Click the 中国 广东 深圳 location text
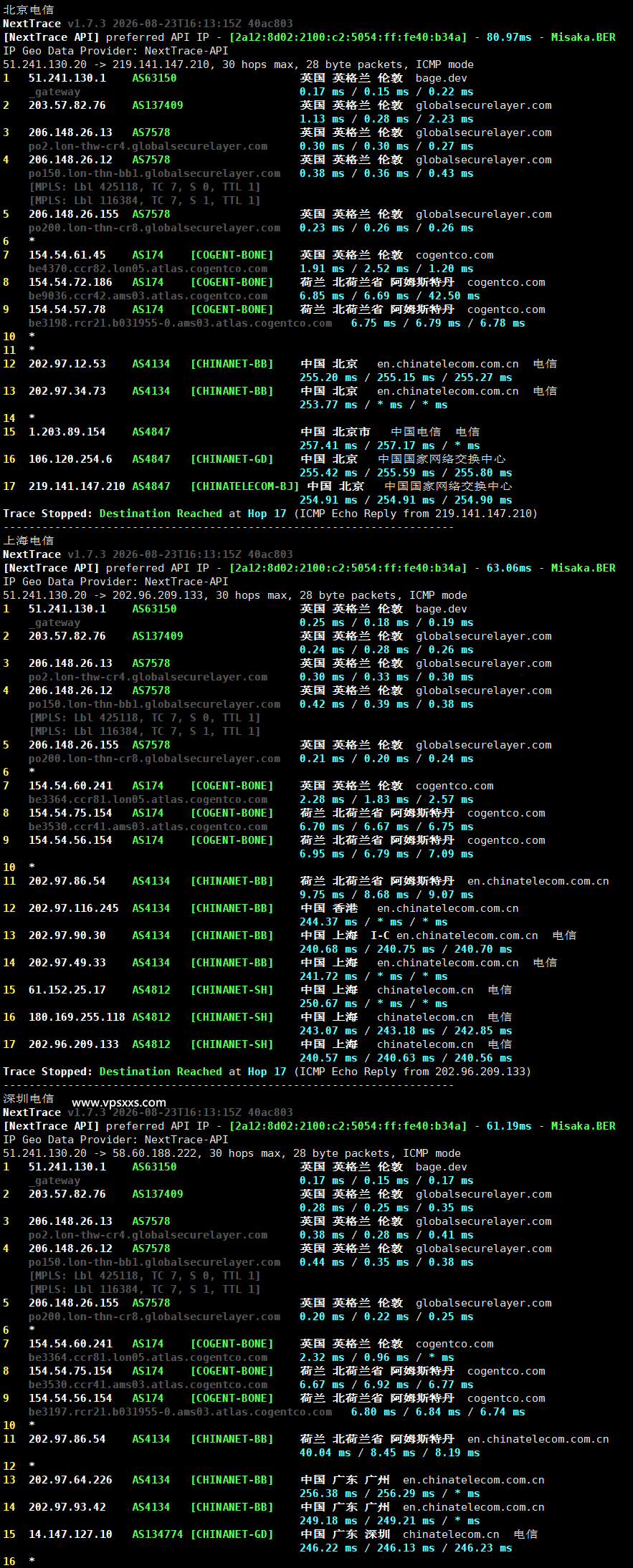This screenshot has height=1568, width=633. [x=345, y=1534]
